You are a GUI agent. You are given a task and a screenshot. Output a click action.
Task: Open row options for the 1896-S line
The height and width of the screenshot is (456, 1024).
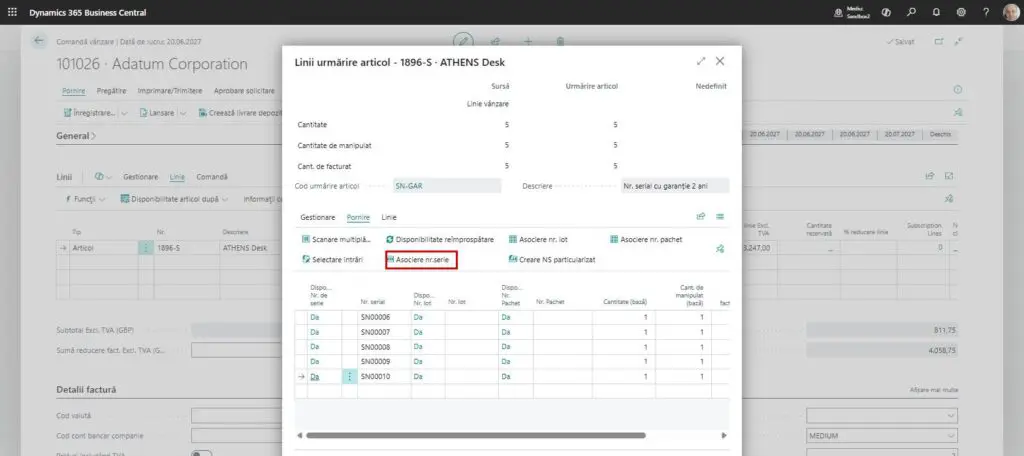[146, 248]
